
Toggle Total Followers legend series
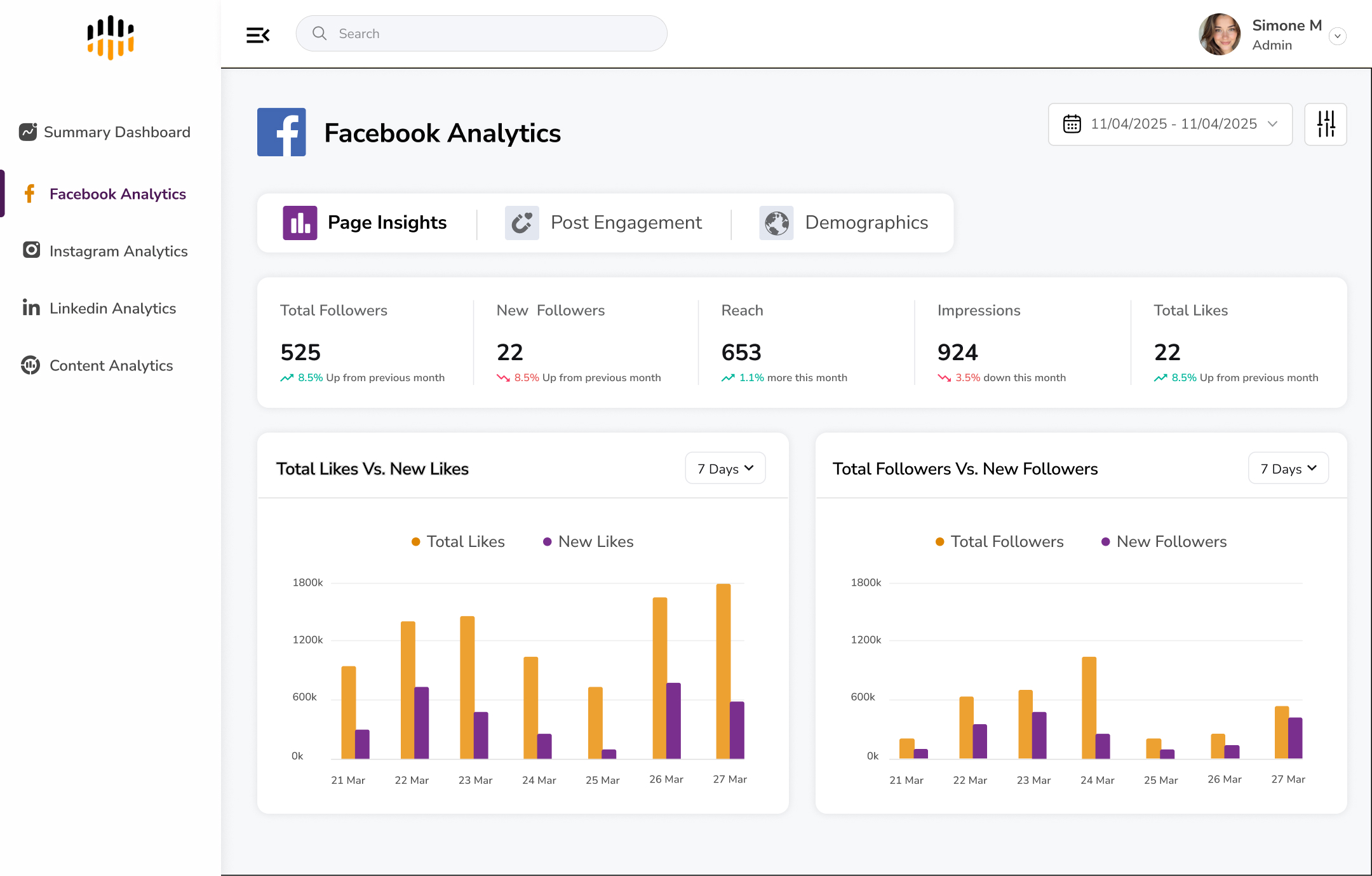pyautogui.click(x=999, y=541)
